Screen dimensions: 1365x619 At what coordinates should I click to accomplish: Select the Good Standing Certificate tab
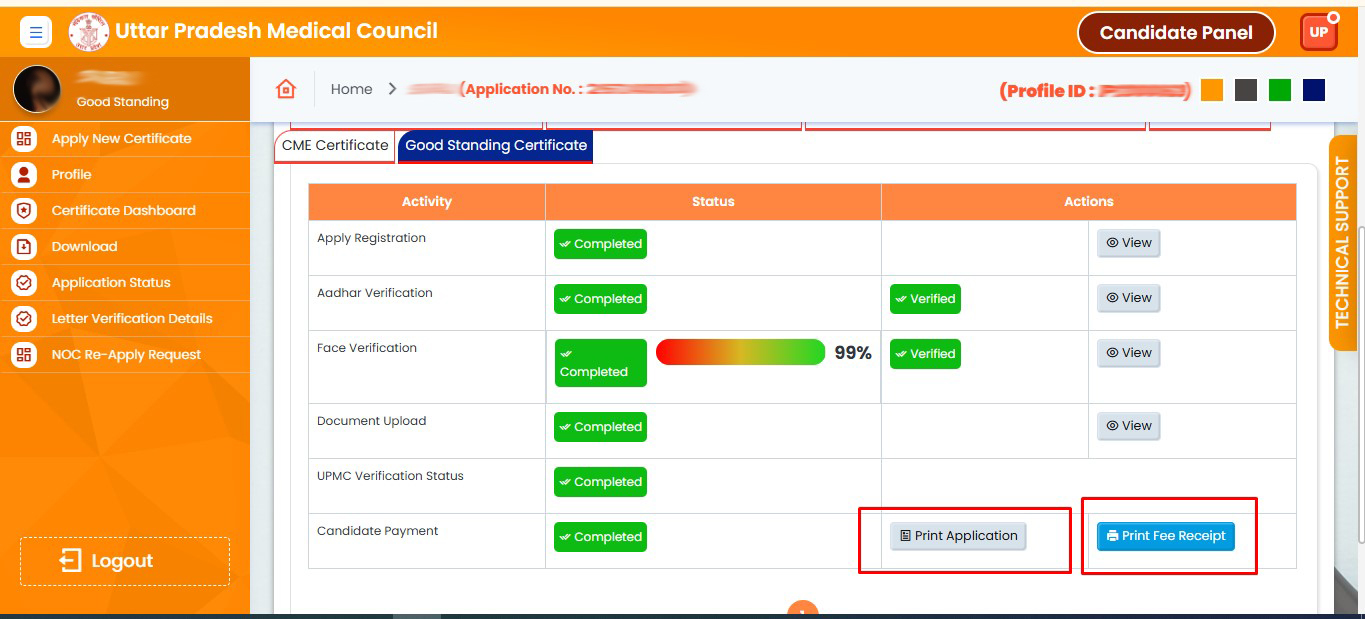[x=496, y=146]
